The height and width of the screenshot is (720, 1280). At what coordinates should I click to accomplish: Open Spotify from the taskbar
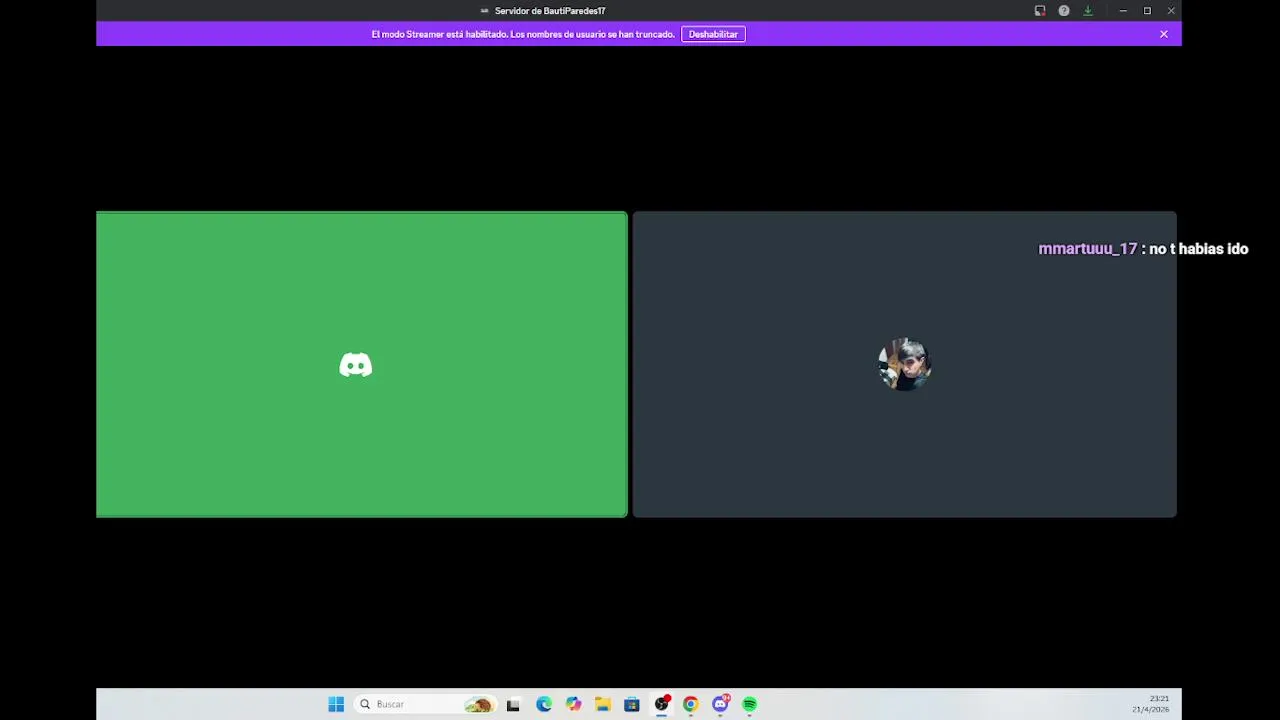pos(749,704)
